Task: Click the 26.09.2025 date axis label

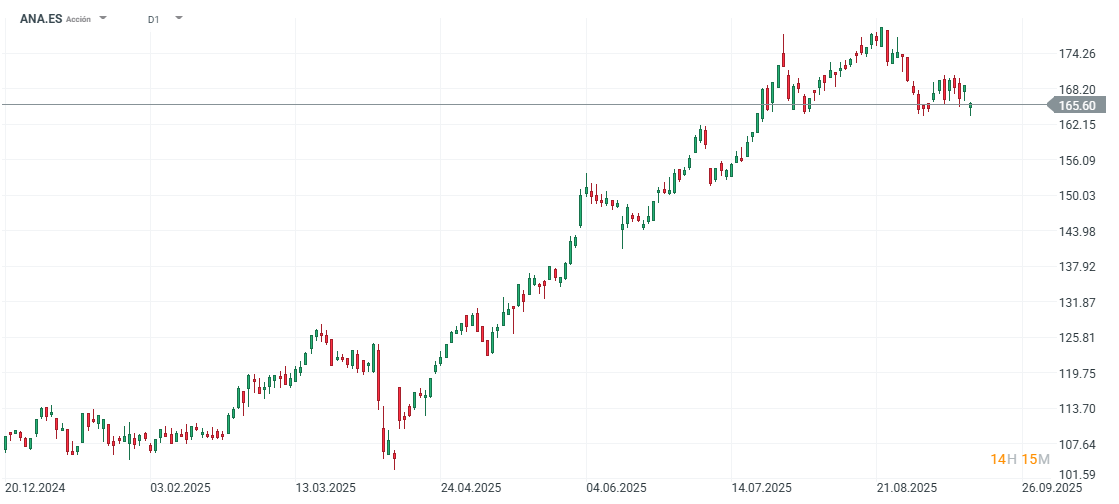Action: [x=1053, y=488]
